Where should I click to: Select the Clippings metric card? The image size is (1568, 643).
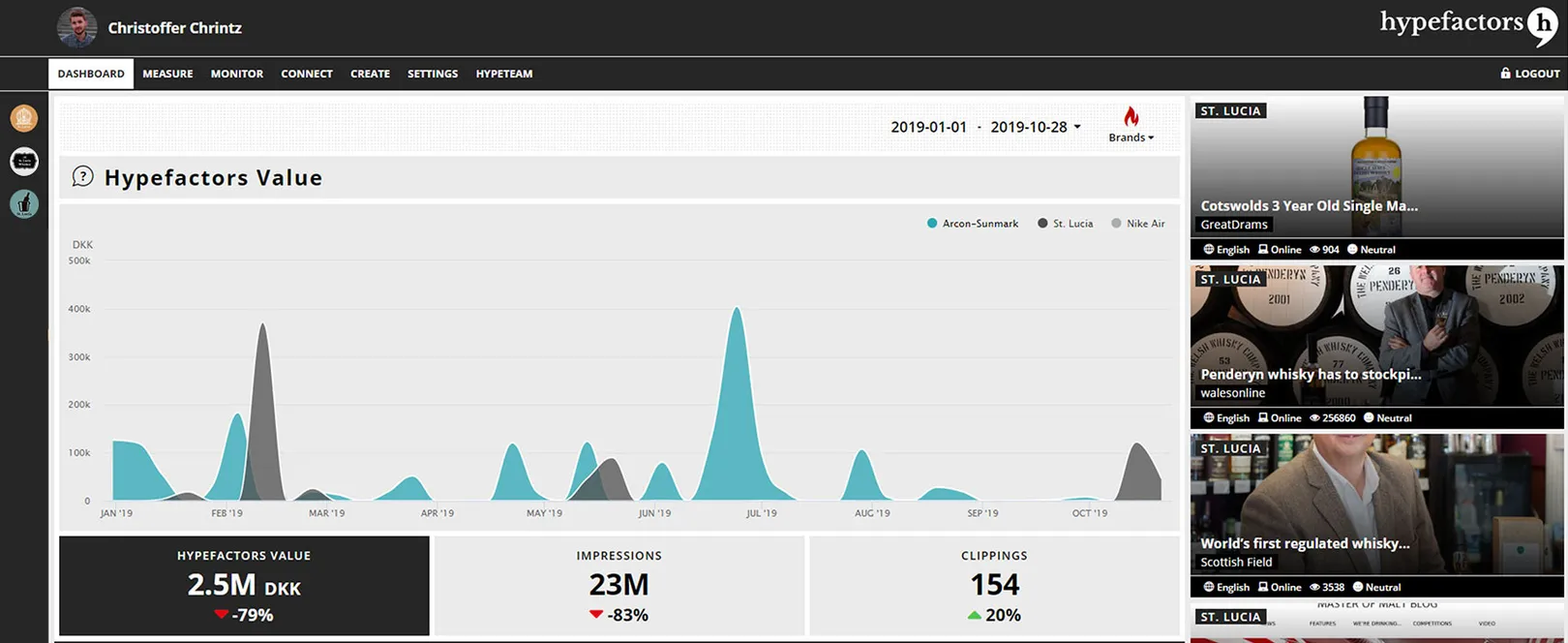coord(994,586)
